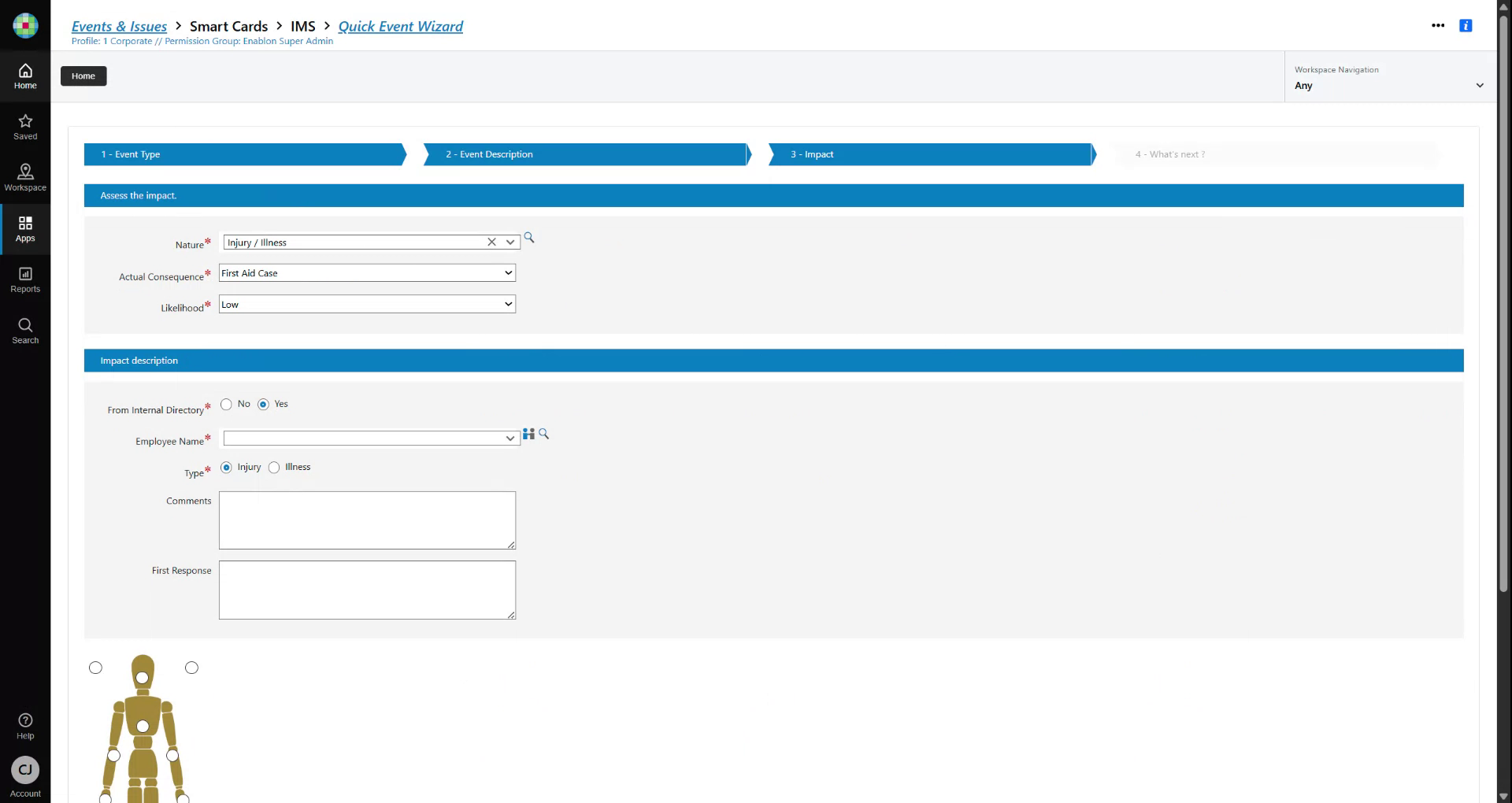Click the Home button below the breadcrumb
The height and width of the screenshot is (803, 1512).
click(83, 76)
